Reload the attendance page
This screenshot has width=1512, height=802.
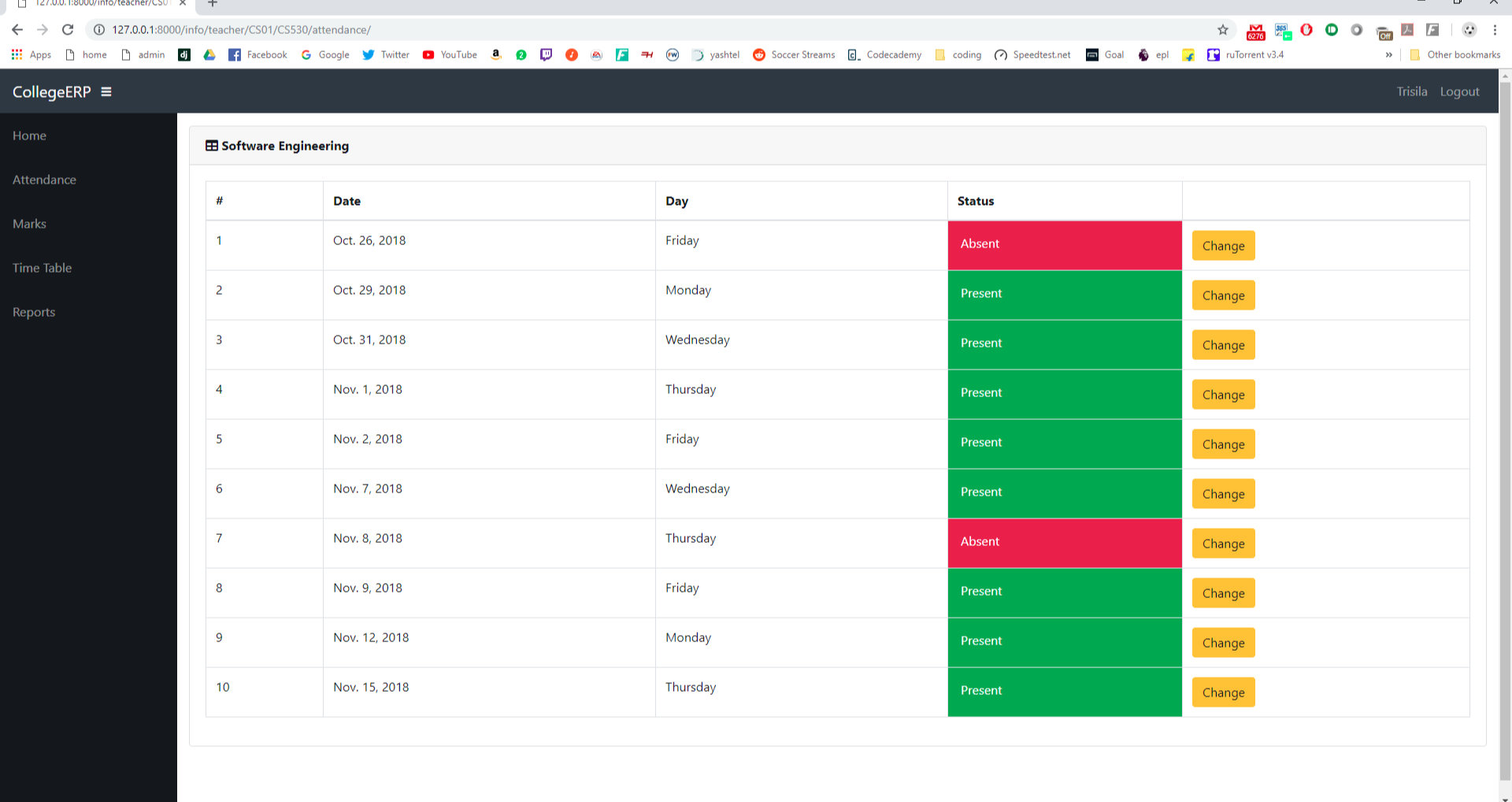click(68, 30)
